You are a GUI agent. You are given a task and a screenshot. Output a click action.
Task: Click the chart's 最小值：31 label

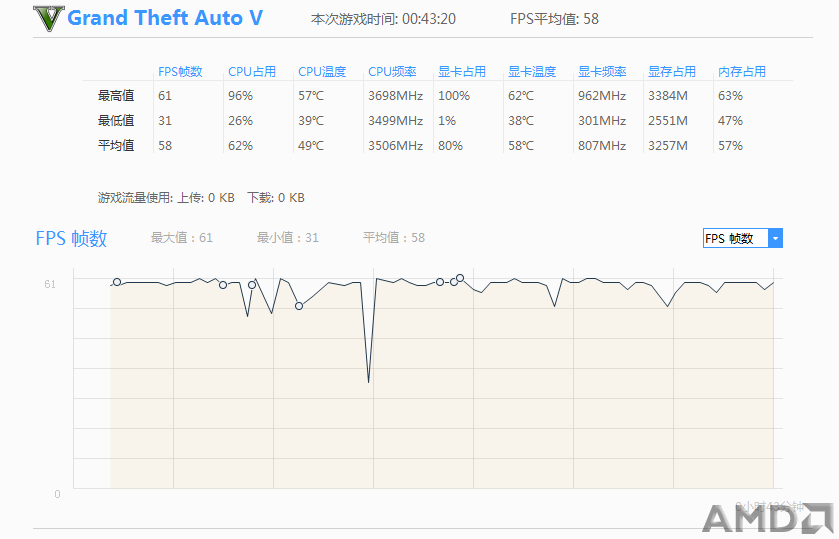click(x=288, y=238)
